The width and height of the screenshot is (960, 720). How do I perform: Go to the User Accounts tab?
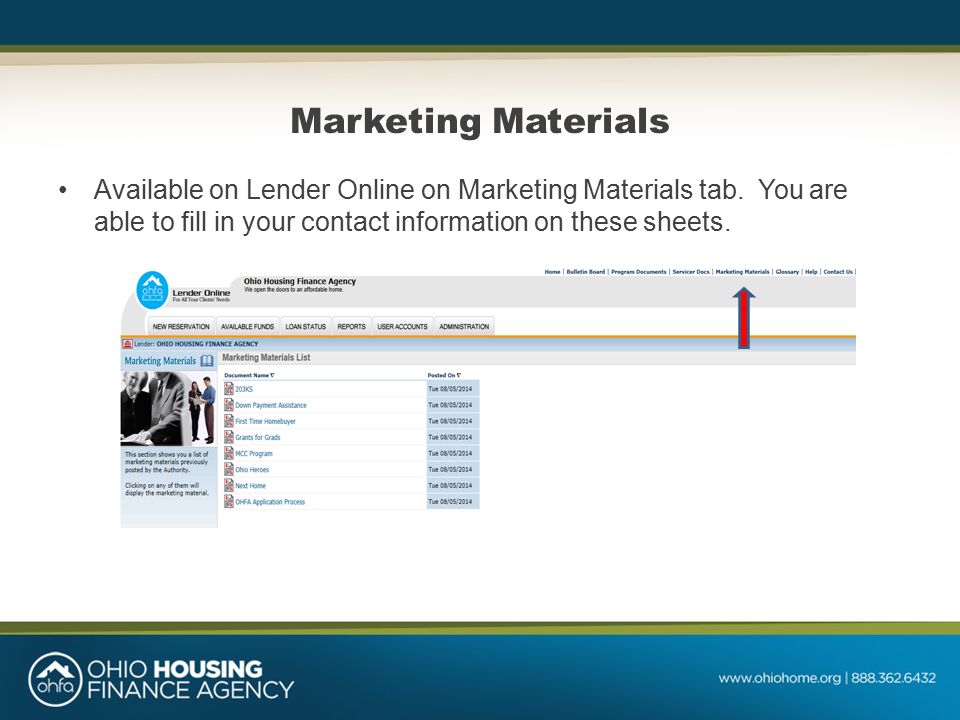coord(402,327)
